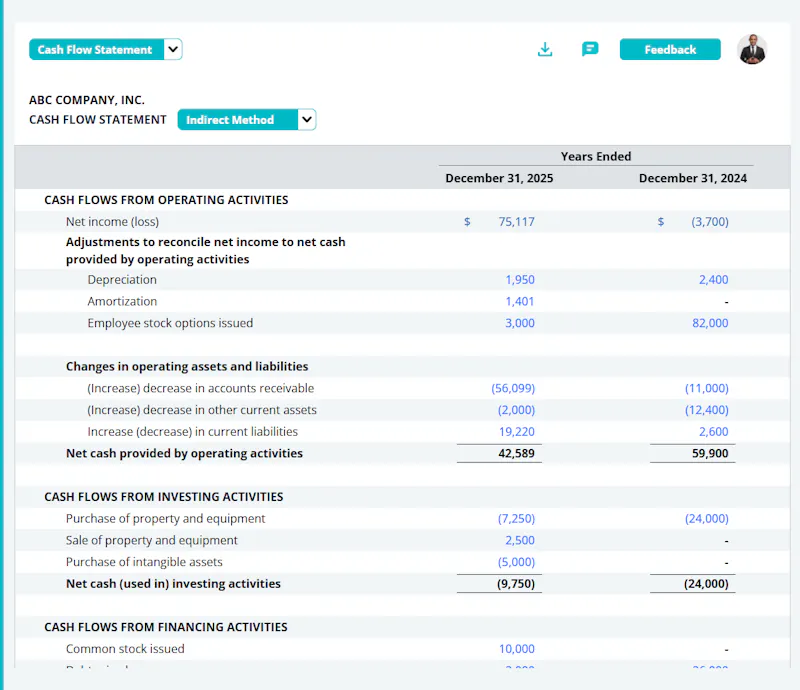Click depreciation value 2,400
This screenshot has width=800, height=690.
(713, 280)
